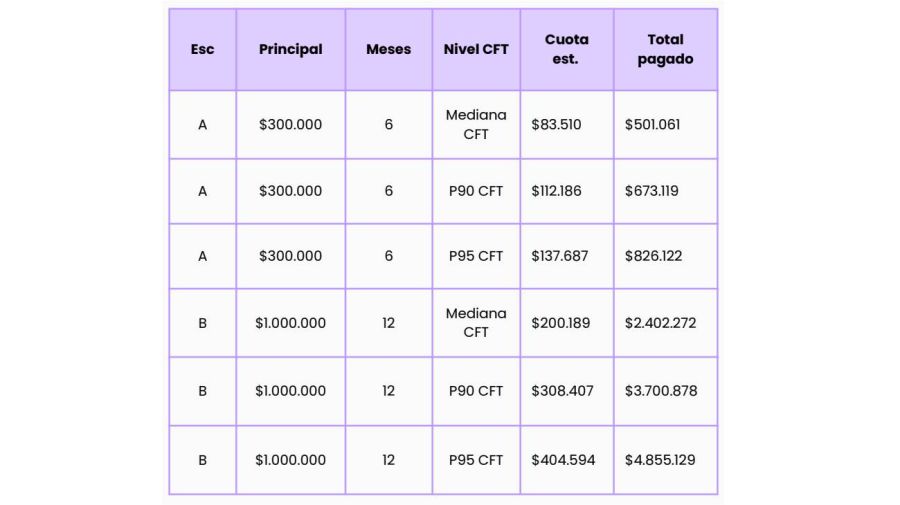
Task: Click the $4.855.129 total pagado cell
Action: click(665, 460)
